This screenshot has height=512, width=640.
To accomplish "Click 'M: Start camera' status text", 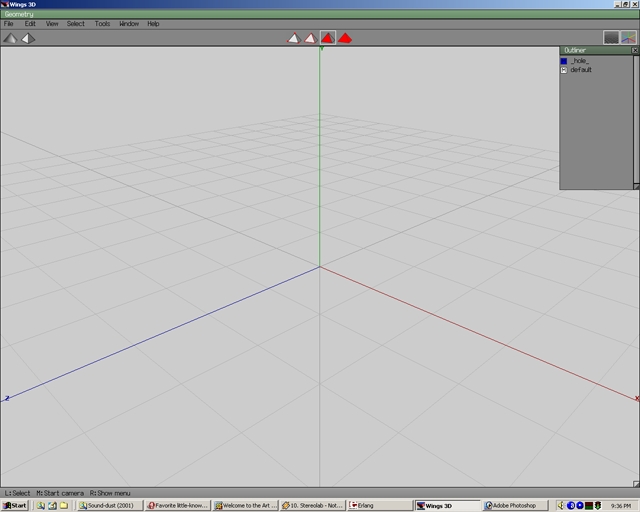I will pyautogui.click(x=60, y=493).
